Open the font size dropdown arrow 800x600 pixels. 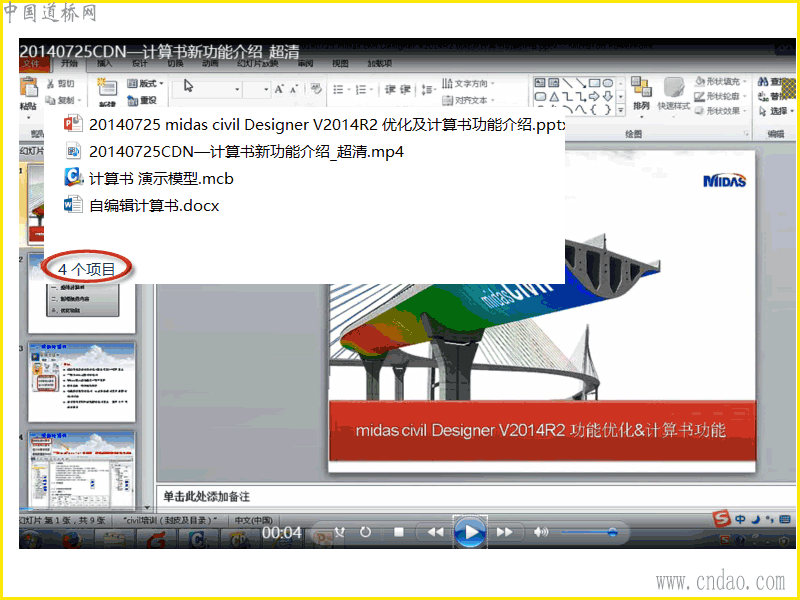tap(266, 89)
